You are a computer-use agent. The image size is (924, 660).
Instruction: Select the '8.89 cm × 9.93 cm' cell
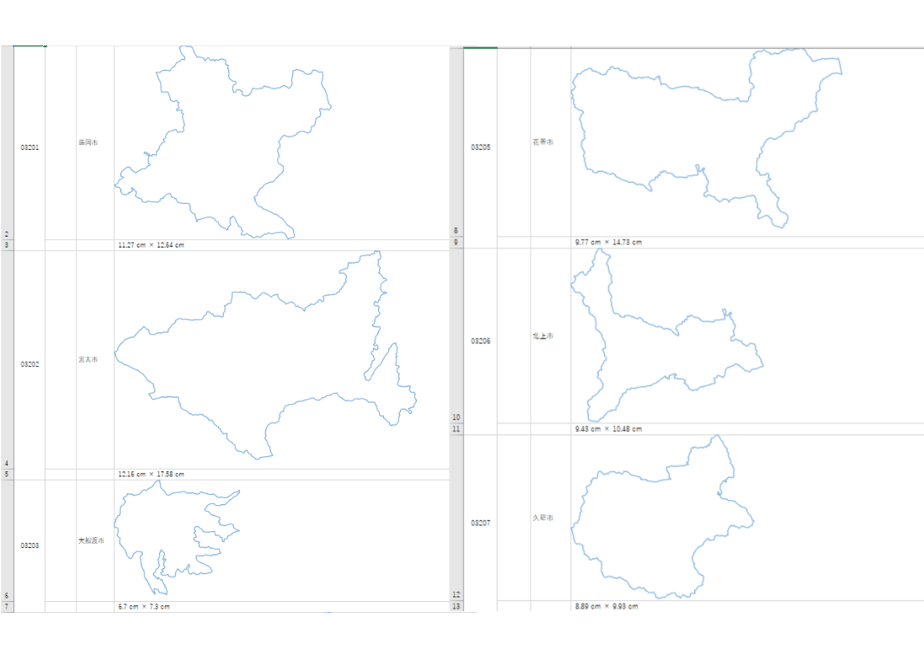point(747,606)
